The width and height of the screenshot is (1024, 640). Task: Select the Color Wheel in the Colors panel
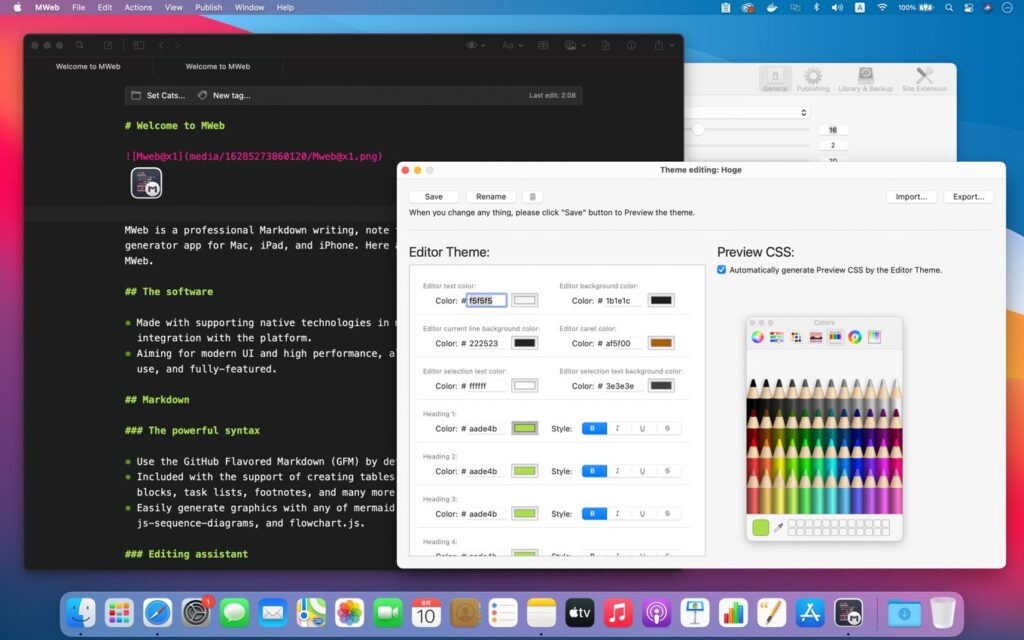tap(757, 337)
